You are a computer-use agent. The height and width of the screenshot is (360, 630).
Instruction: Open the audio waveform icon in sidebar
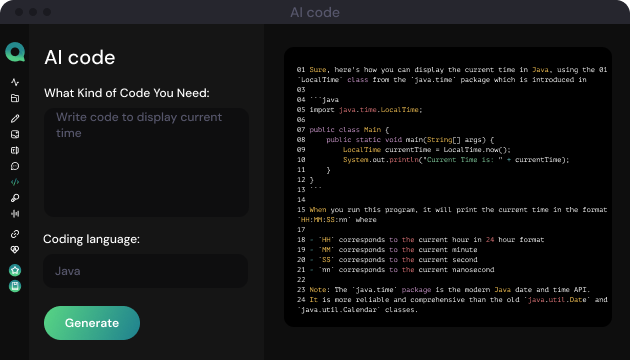pos(15,214)
